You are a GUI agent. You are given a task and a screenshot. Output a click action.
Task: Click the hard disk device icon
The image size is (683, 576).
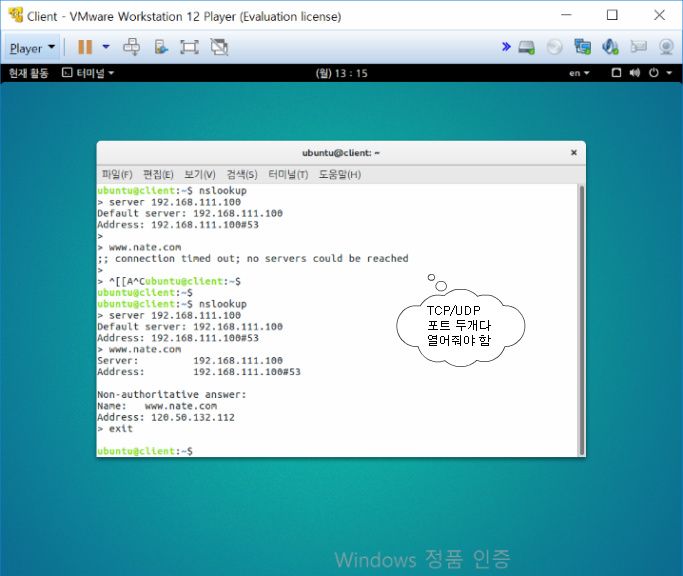(527, 47)
